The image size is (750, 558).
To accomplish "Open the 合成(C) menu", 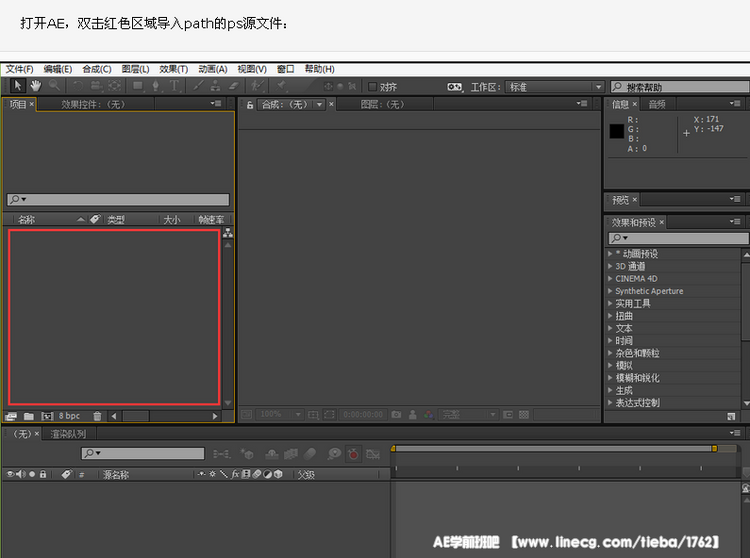I will coord(97,69).
